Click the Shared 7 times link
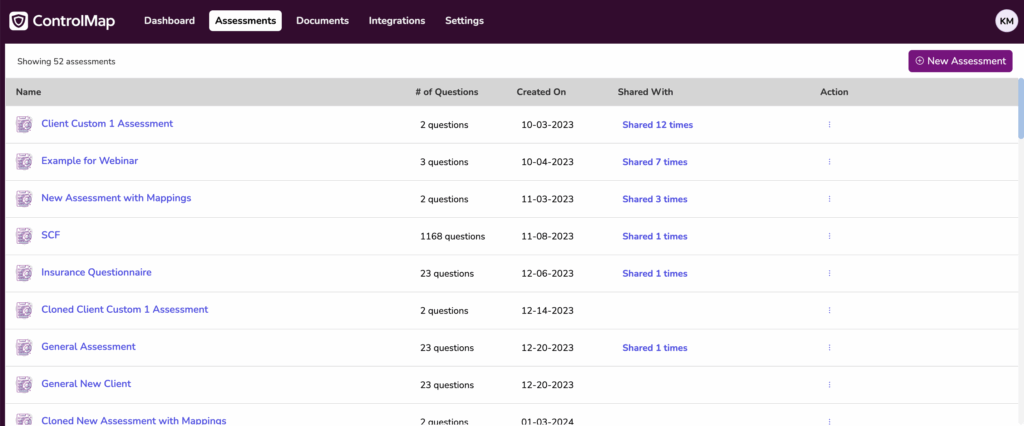 [654, 162]
